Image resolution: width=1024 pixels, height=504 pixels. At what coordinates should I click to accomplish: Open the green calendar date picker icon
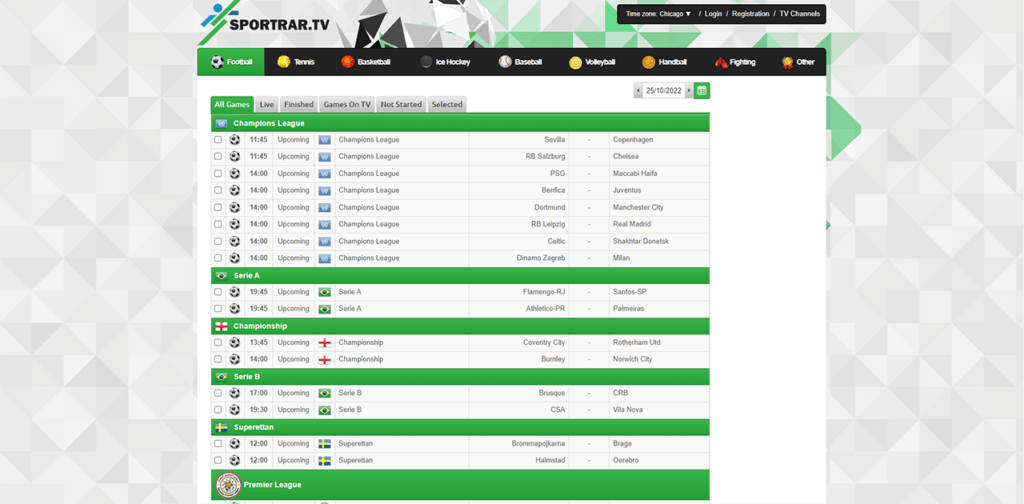[x=702, y=91]
